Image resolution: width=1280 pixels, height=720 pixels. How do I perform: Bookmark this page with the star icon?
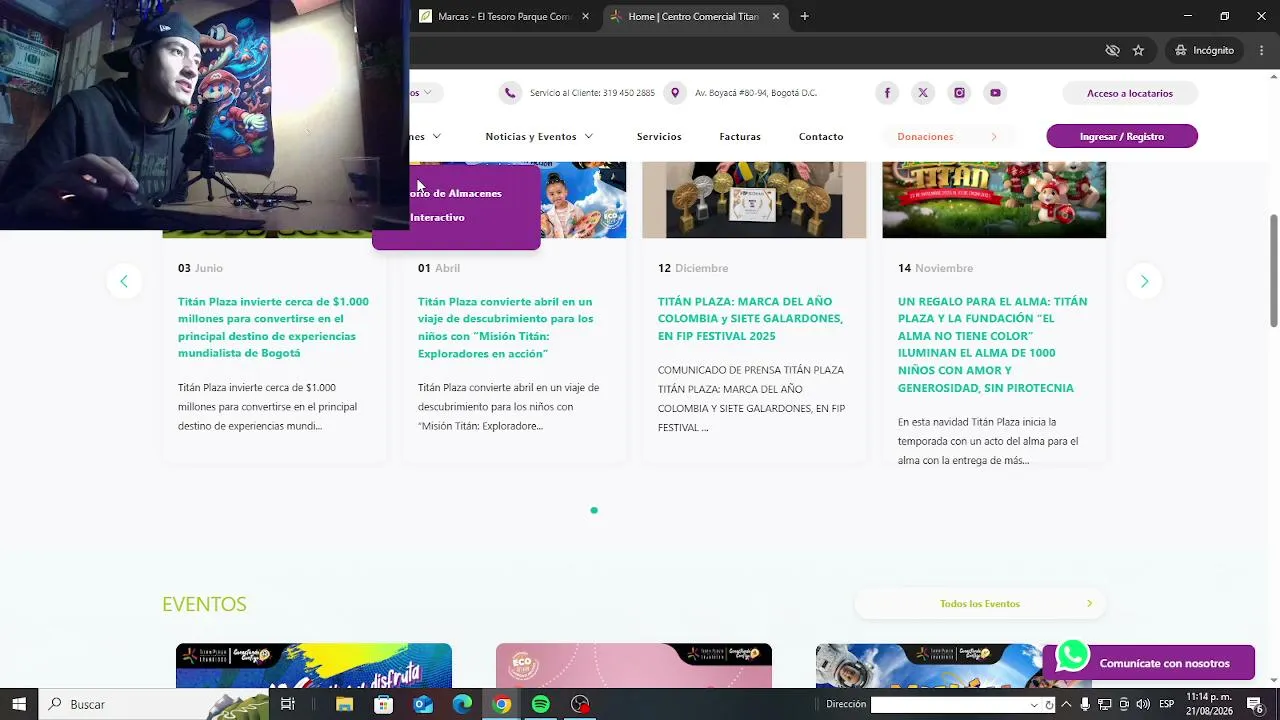click(x=1138, y=50)
